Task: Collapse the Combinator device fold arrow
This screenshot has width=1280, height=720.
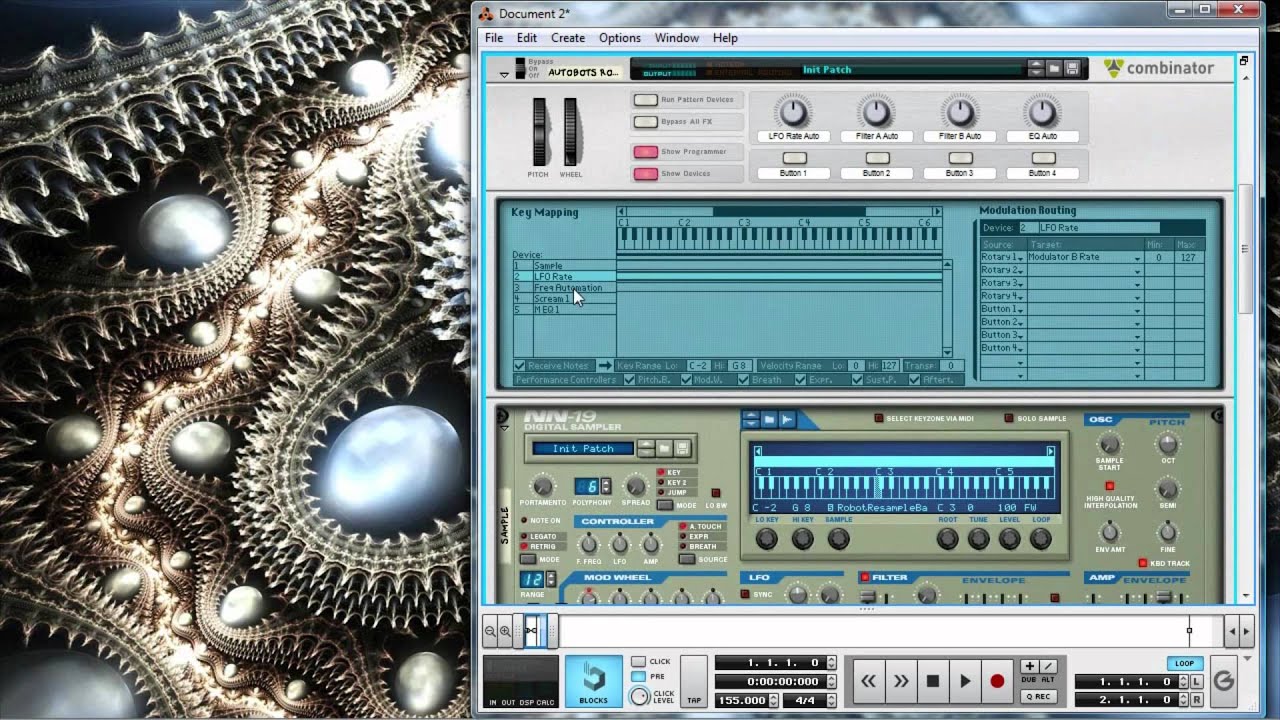Action: coord(504,74)
